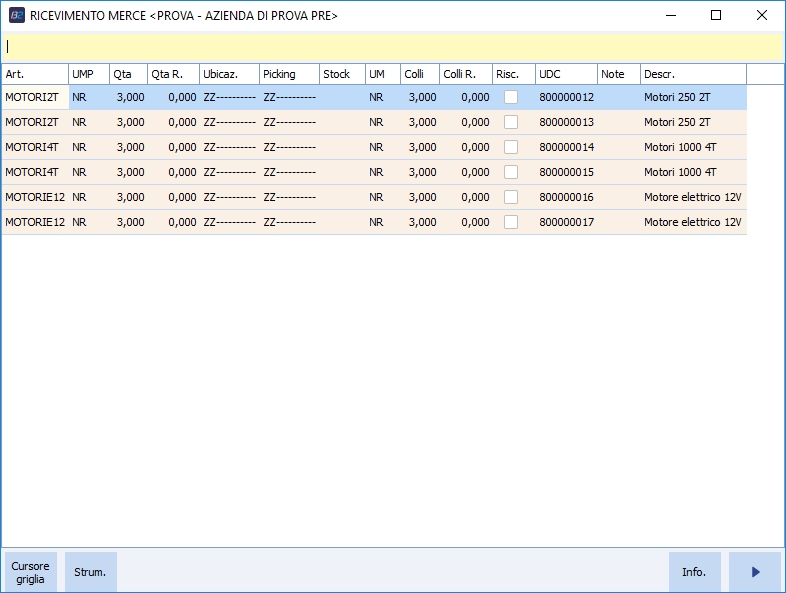Image resolution: width=786 pixels, height=593 pixels.
Task: Toggle Risc. checkbox for UDC 800000014
Action: click(511, 147)
